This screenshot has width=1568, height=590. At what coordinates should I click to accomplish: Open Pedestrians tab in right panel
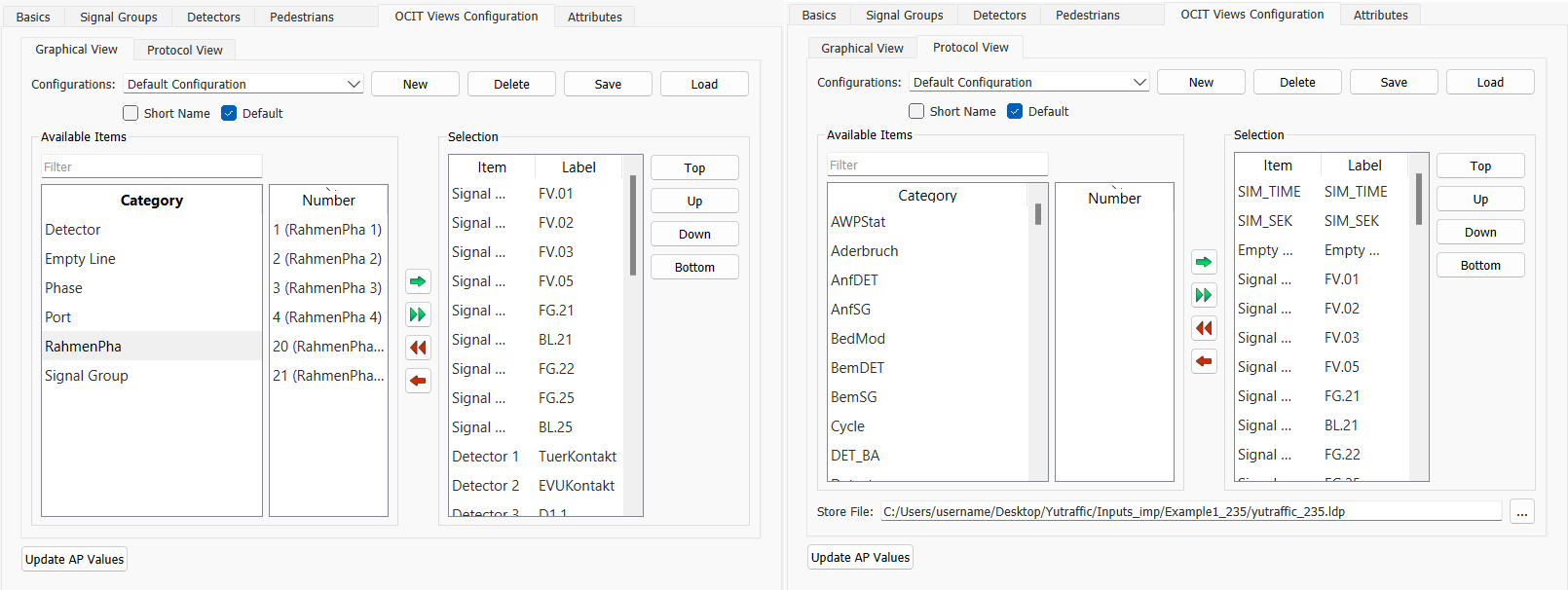click(x=1088, y=16)
